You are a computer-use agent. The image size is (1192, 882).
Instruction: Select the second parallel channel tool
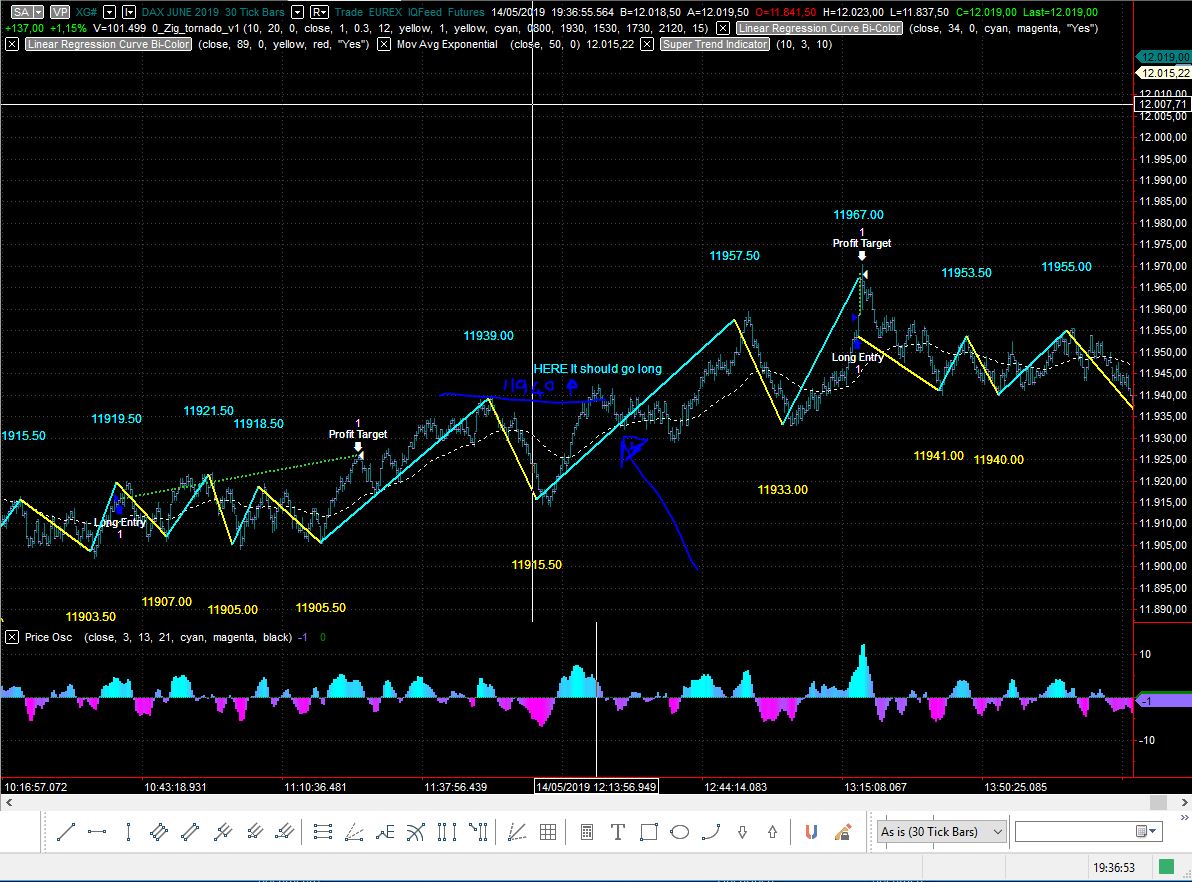pos(190,832)
